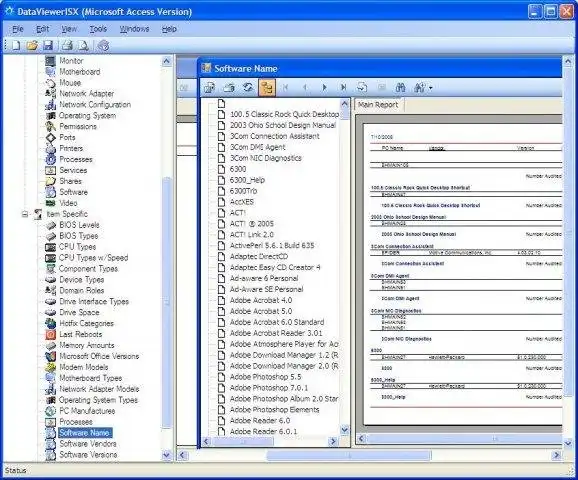Click the Print toolbar icon
Viewport: 578px width, 480px height.
pos(67,45)
